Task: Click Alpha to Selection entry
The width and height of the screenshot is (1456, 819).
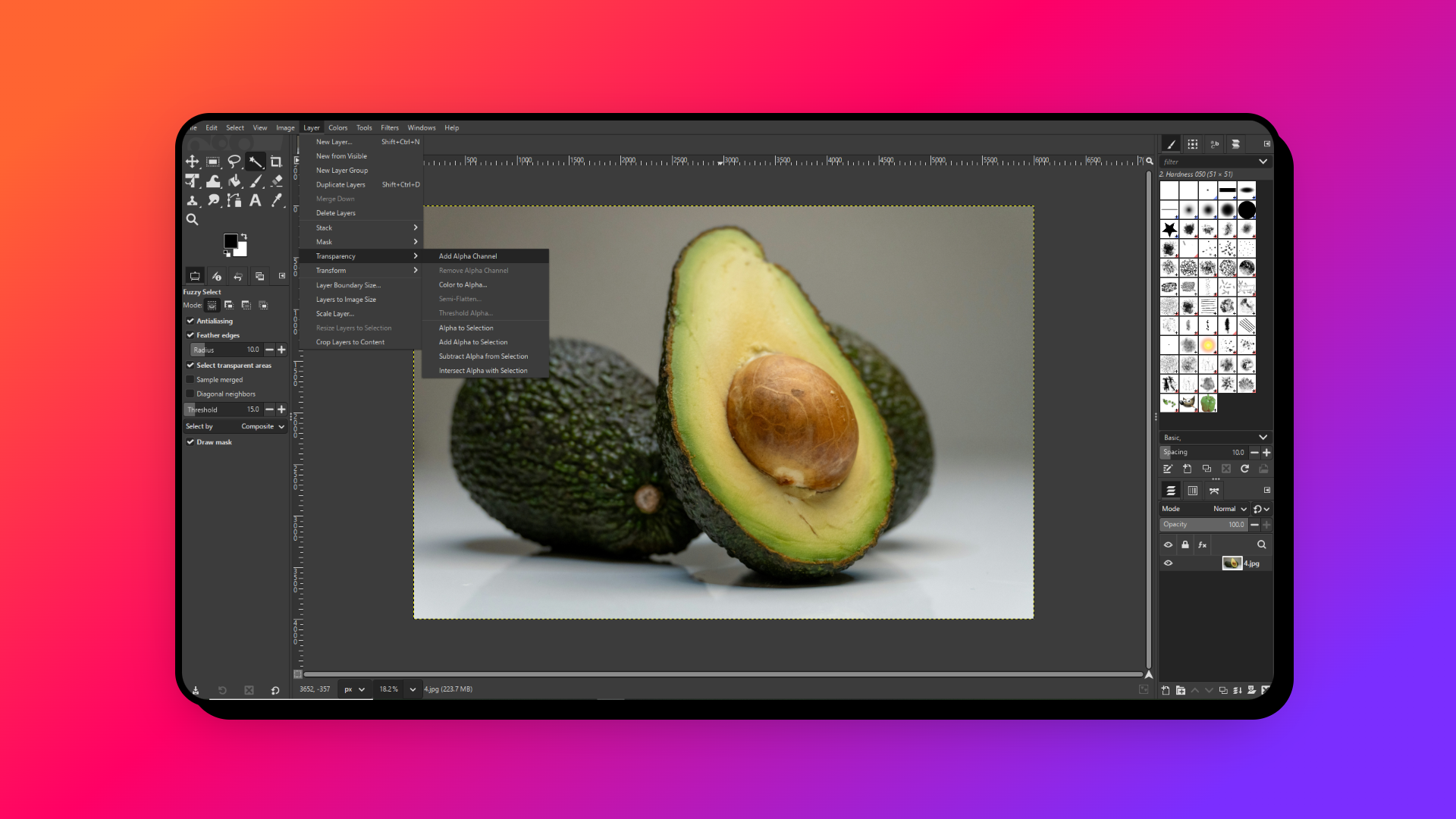Action: [466, 328]
